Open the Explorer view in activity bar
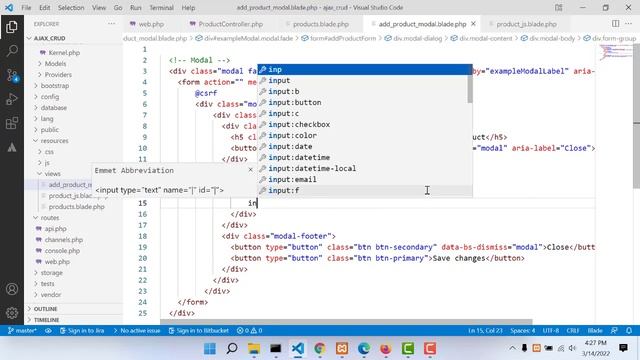The image size is (640, 360). (x=12, y=27)
